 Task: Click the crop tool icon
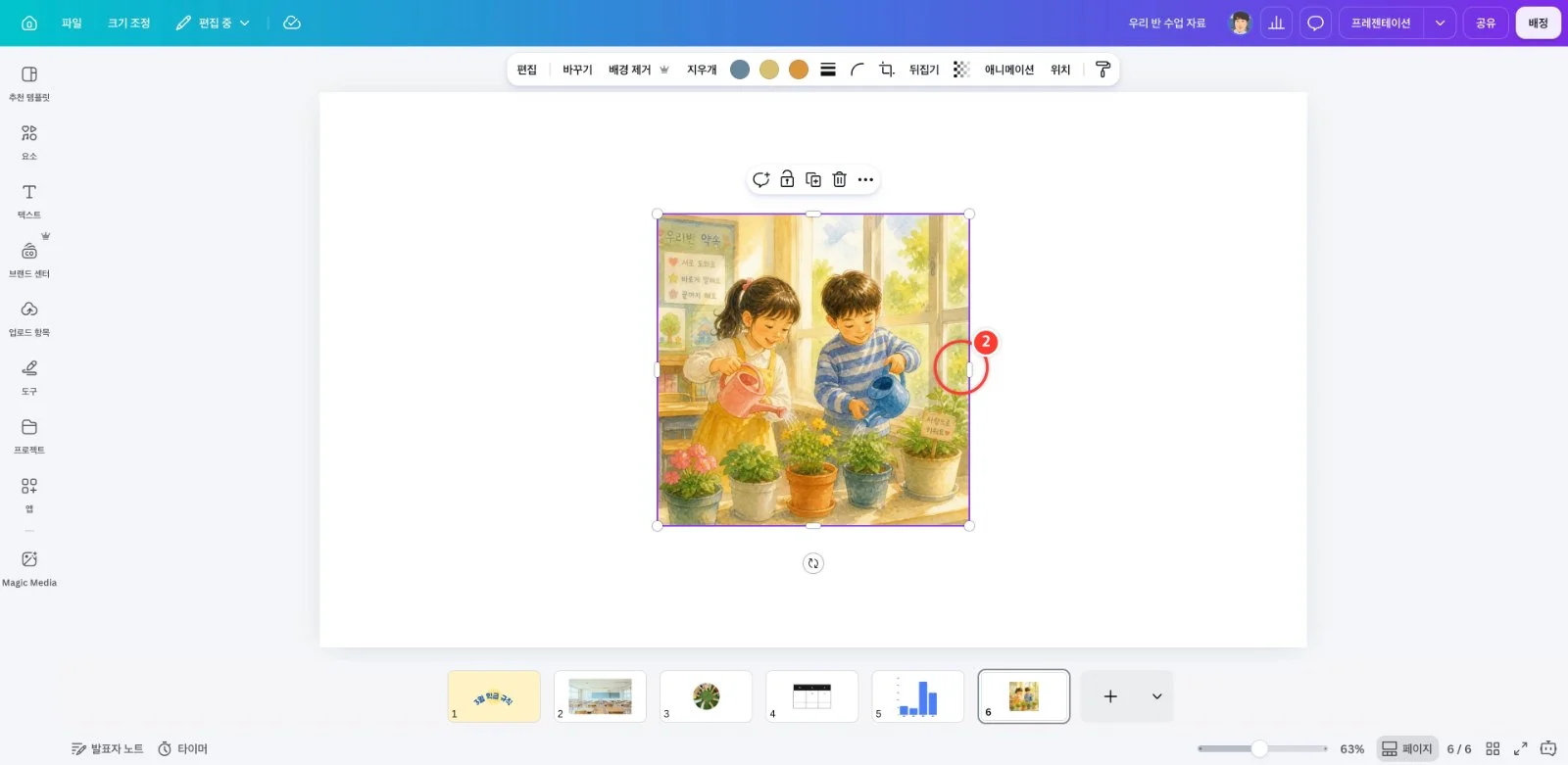tap(887, 70)
